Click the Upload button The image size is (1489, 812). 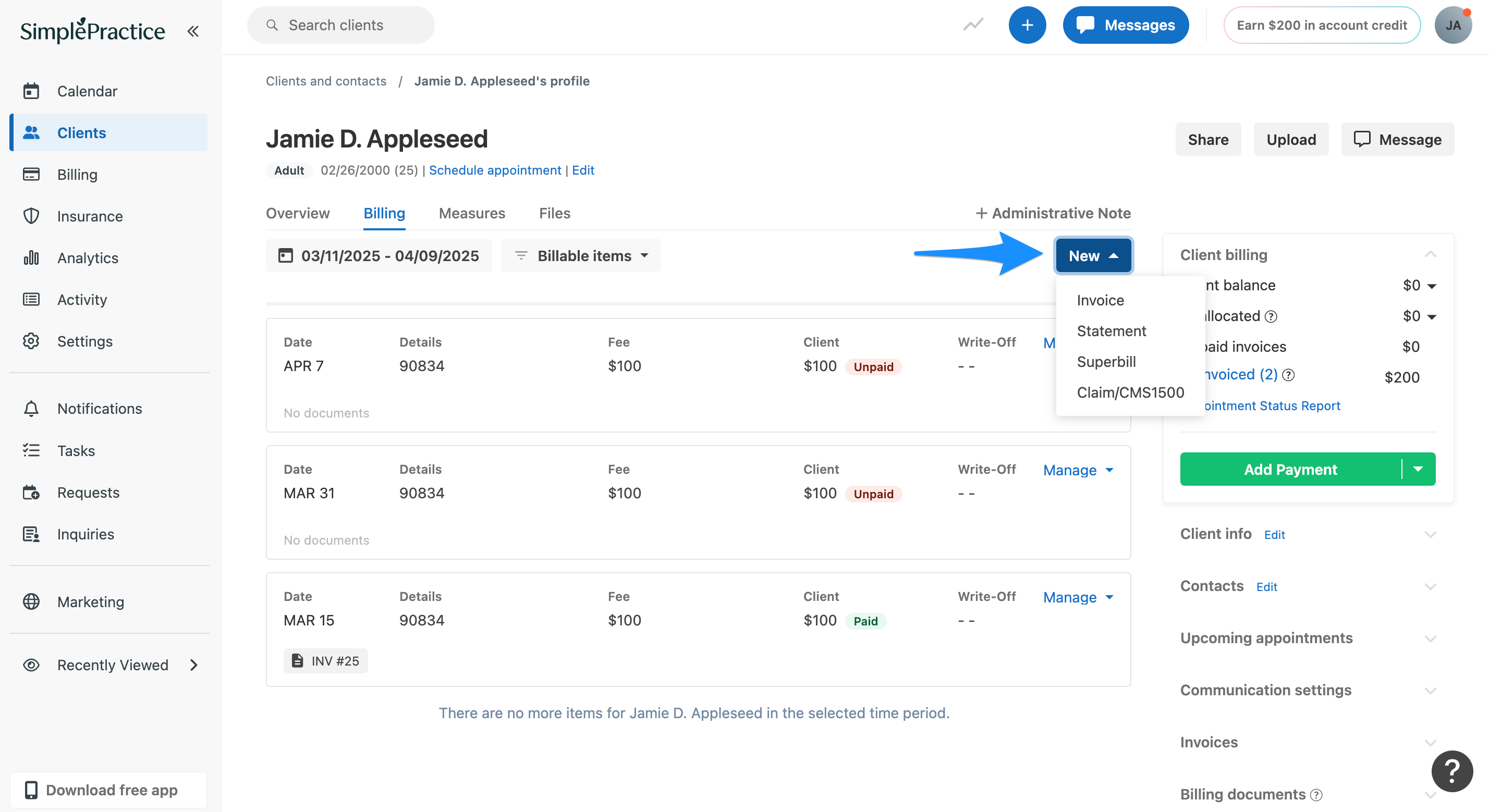pos(1291,139)
